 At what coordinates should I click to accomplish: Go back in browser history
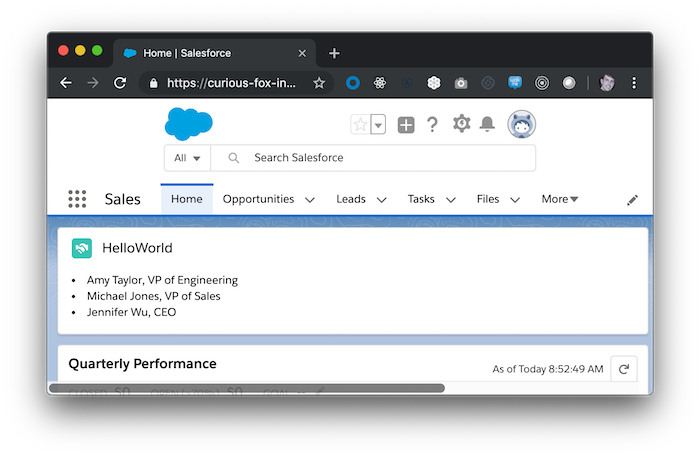pos(66,83)
